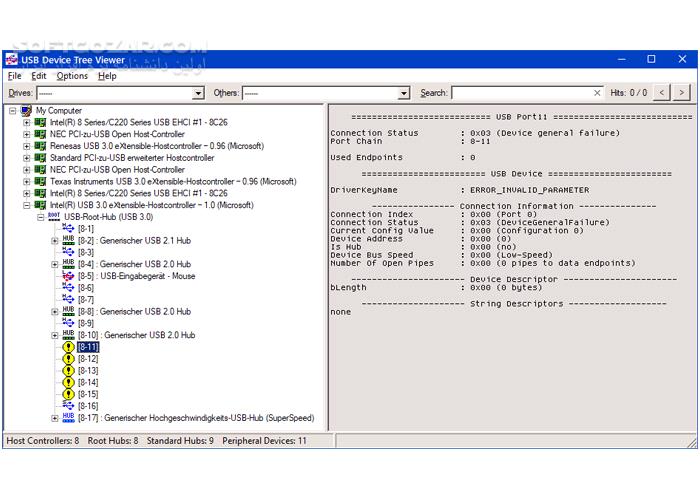Click the USB port icon for [8-6]
Image resolution: width=700 pixels, height=498 pixels.
[x=68, y=288]
